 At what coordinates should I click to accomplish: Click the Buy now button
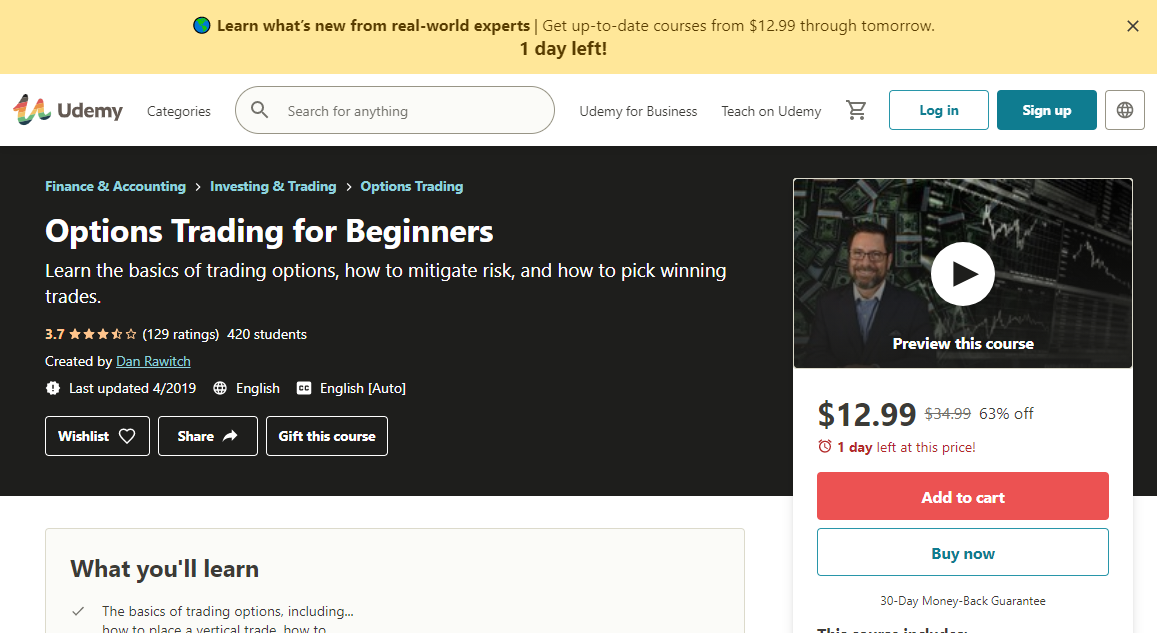click(x=962, y=553)
